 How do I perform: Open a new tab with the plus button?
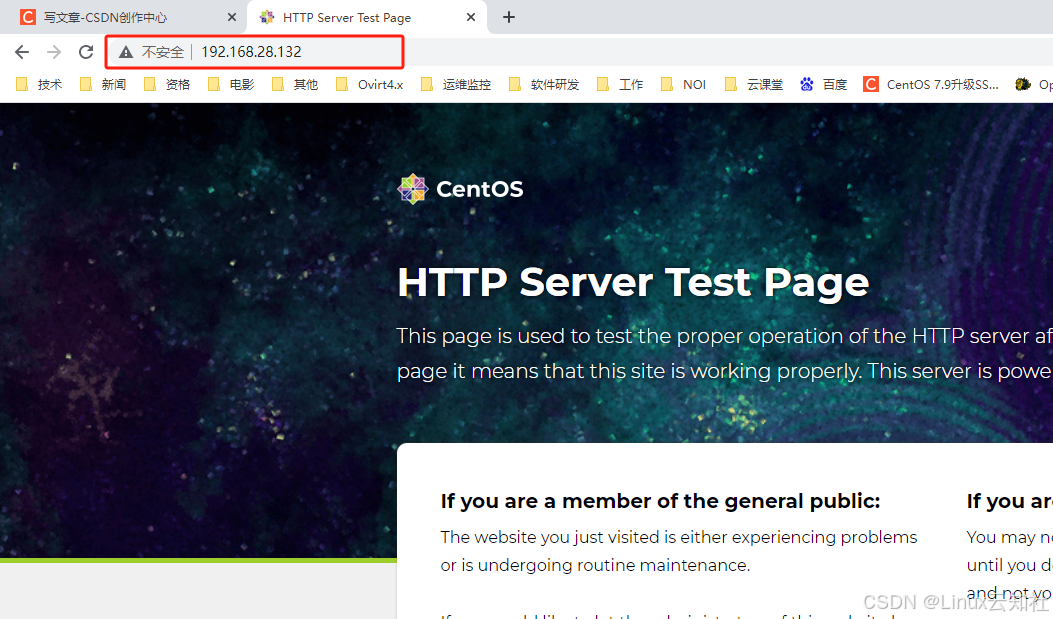[x=509, y=17]
